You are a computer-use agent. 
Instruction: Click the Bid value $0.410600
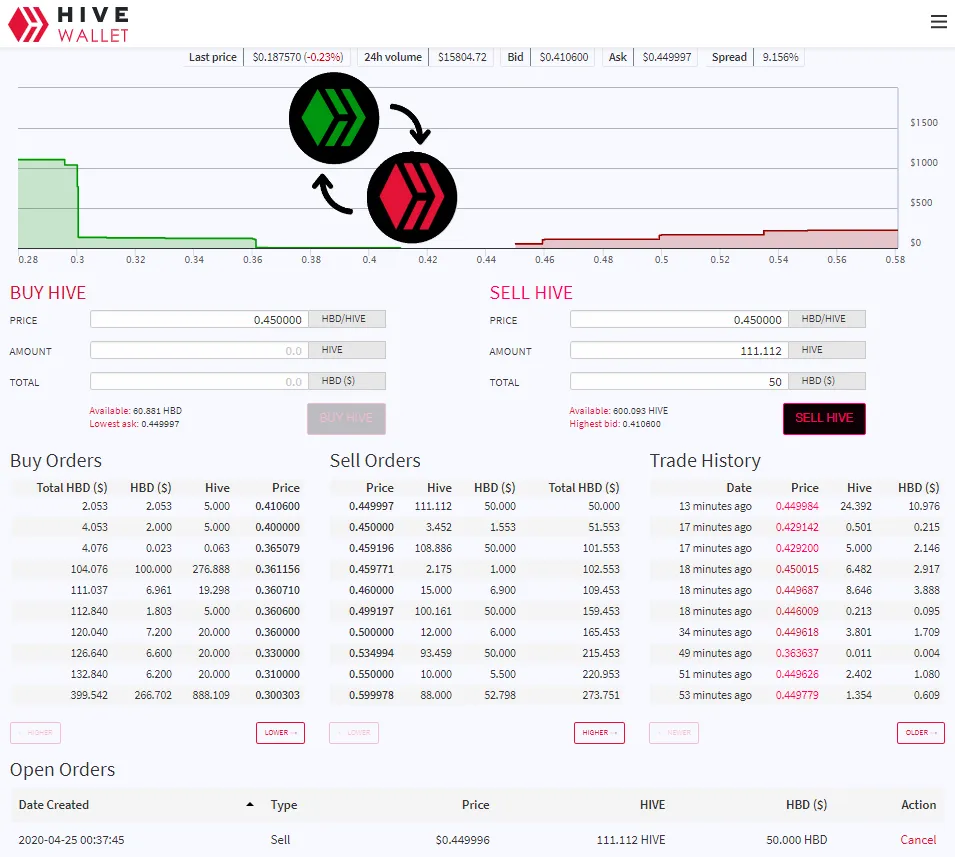point(563,57)
